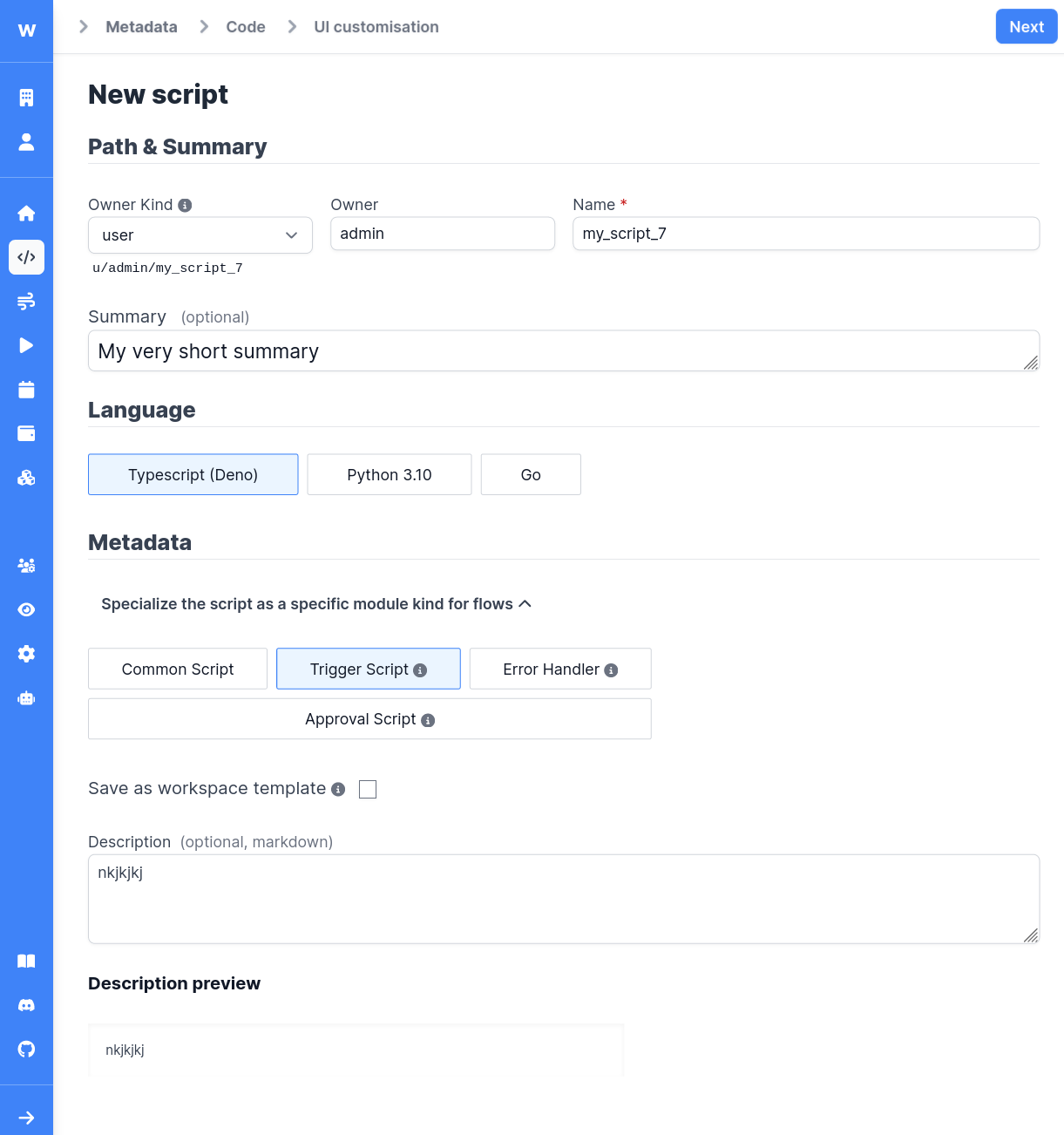Go to UI customisation breadcrumb step

376,27
